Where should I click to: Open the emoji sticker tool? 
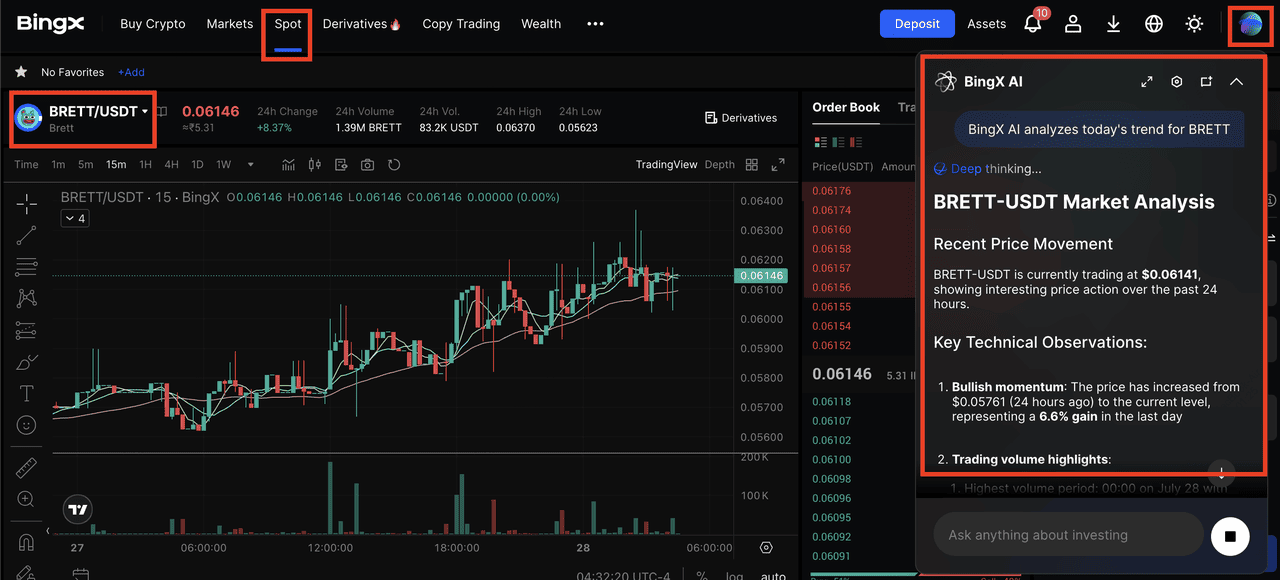point(27,425)
